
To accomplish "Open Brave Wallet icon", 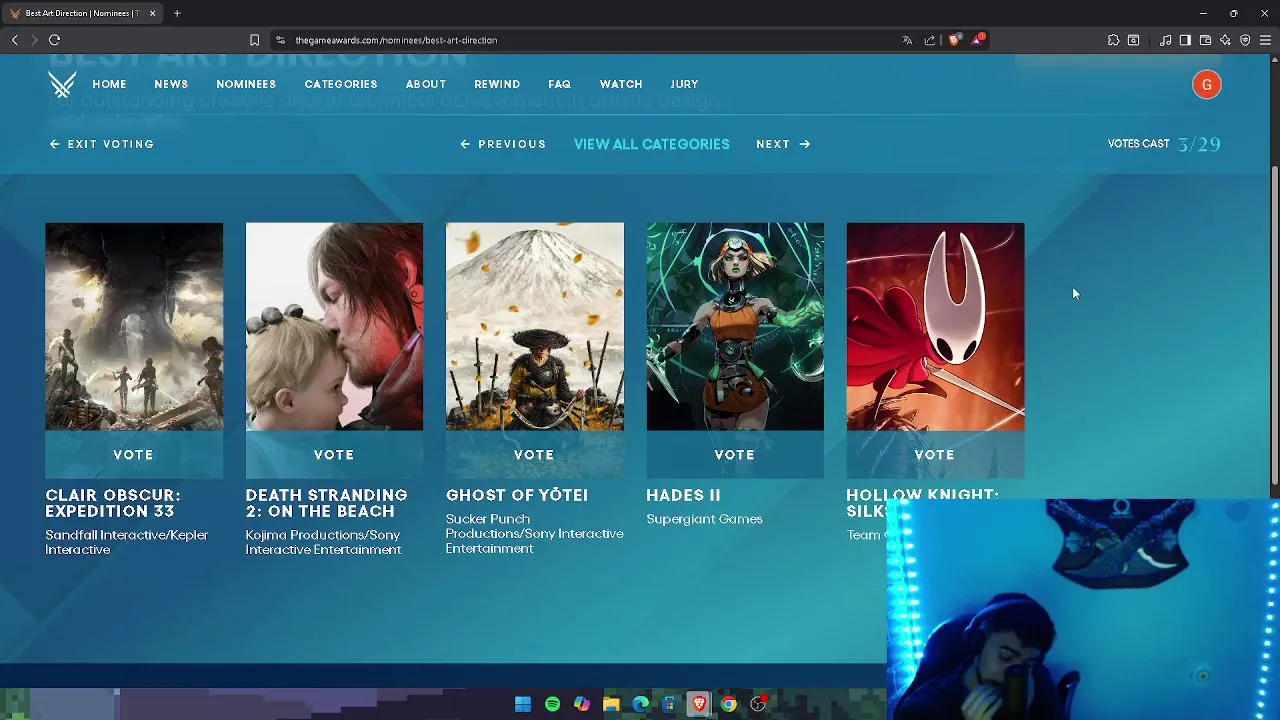I will tap(1205, 40).
